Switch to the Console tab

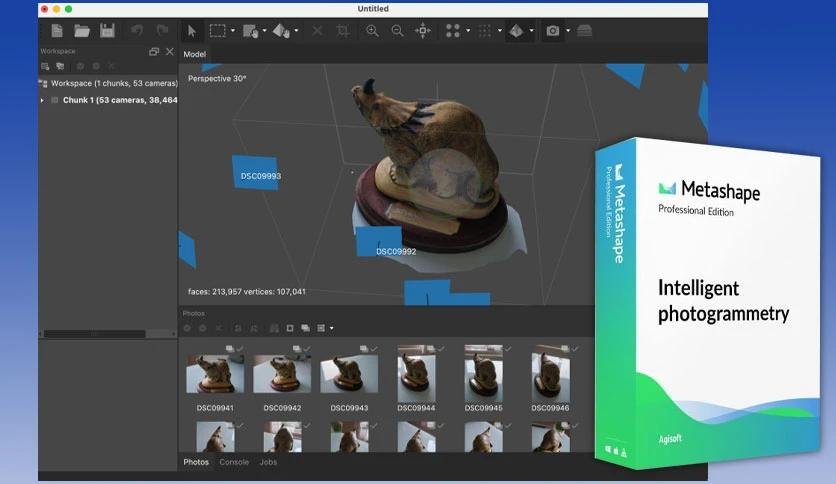(x=234, y=462)
